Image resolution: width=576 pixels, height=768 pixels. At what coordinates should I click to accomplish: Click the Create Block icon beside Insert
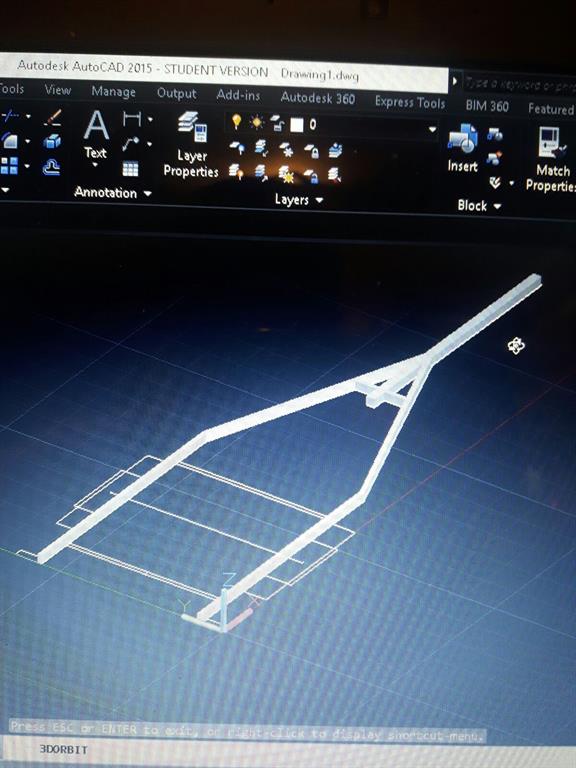495,134
